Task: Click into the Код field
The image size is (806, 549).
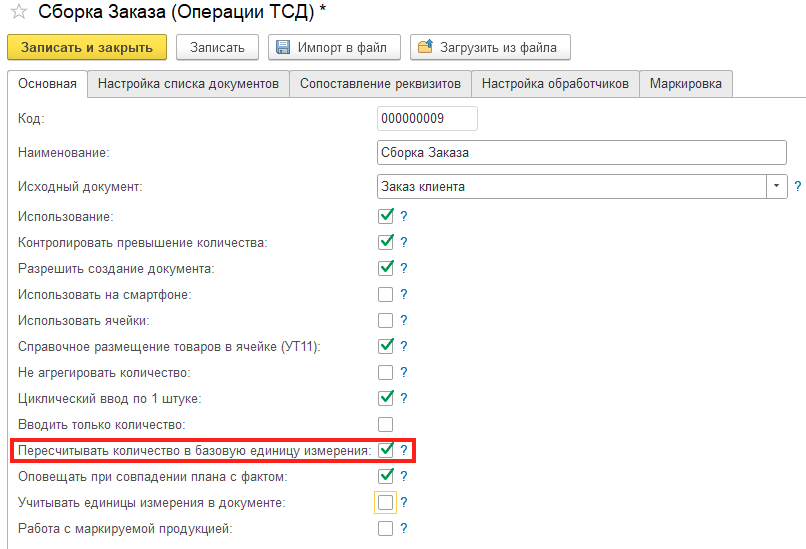Action: [x=427, y=118]
